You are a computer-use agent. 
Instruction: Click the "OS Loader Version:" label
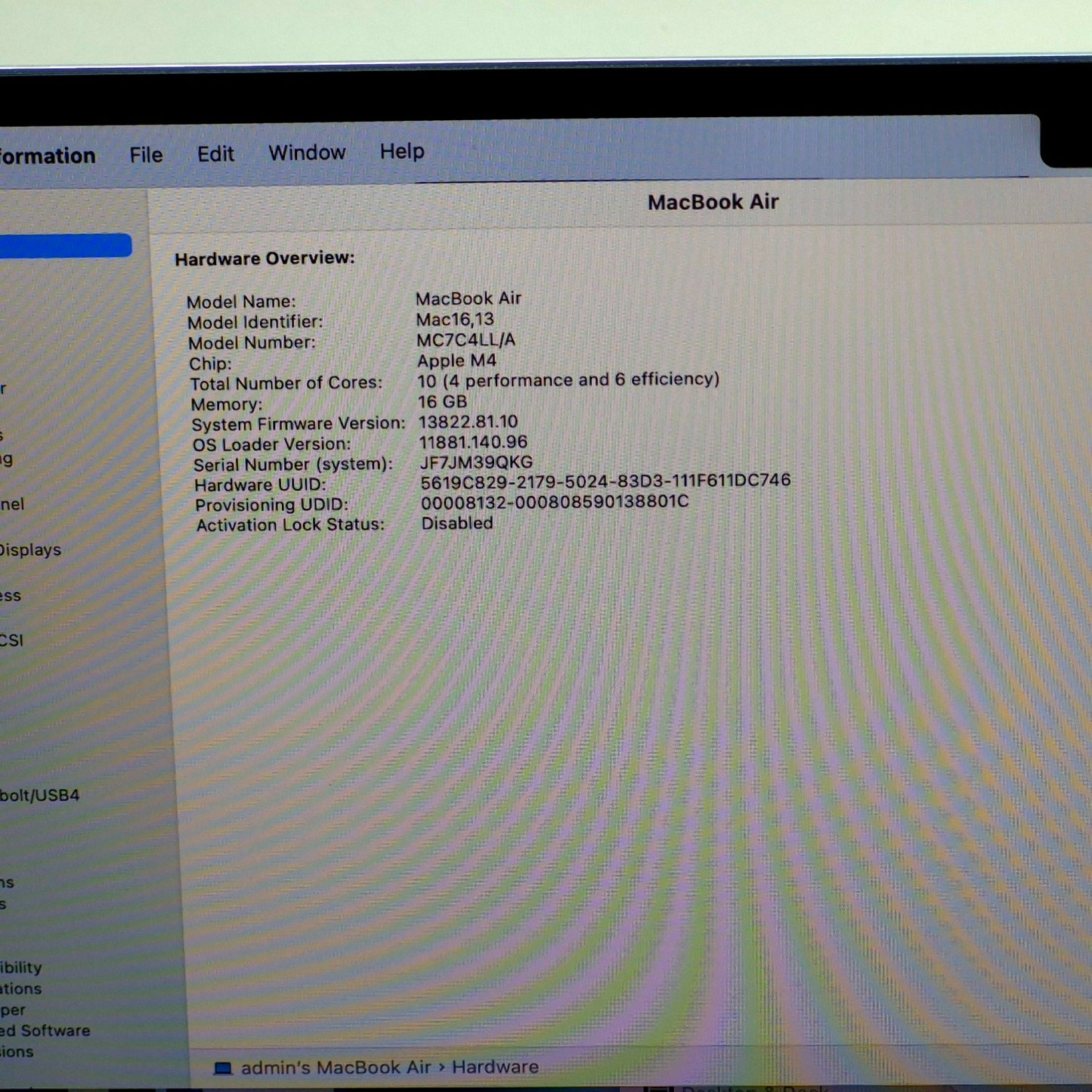(271, 444)
